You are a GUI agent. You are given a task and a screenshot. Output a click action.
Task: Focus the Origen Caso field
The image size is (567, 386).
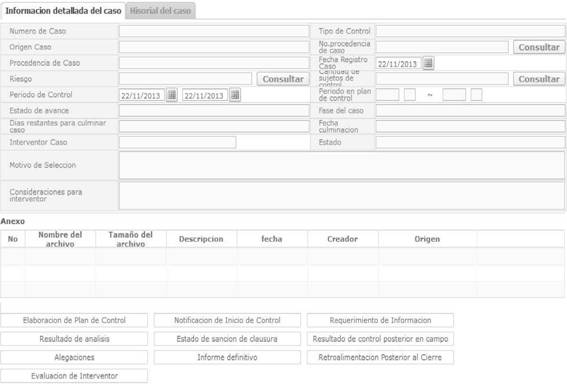(x=214, y=47)
